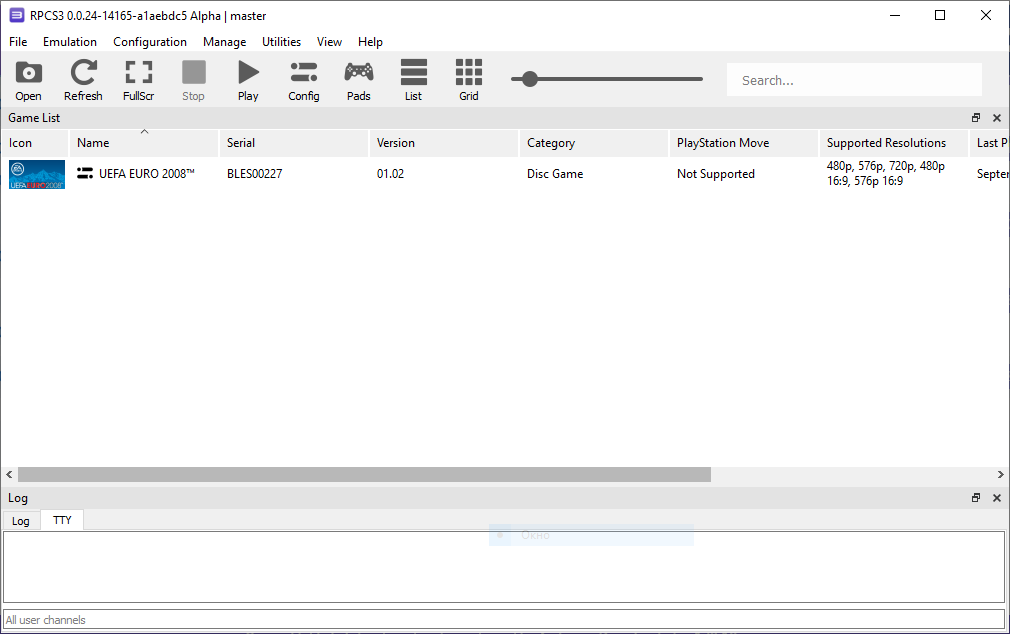Click the Not Supported cell
The height and width of the screenshot is (634, 1010).
716,174
